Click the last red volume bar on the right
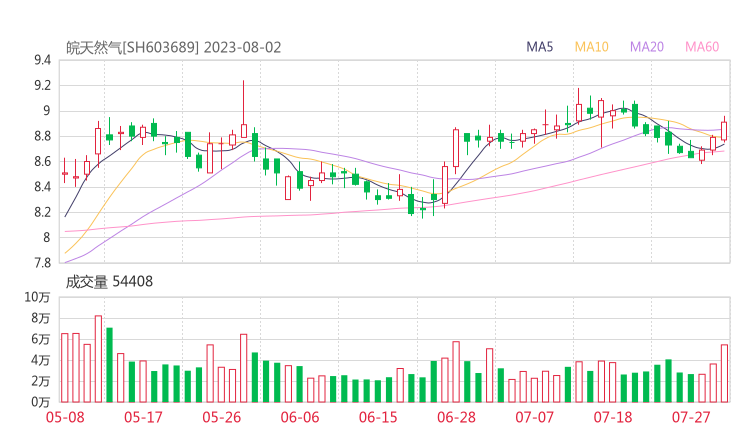 724,373
